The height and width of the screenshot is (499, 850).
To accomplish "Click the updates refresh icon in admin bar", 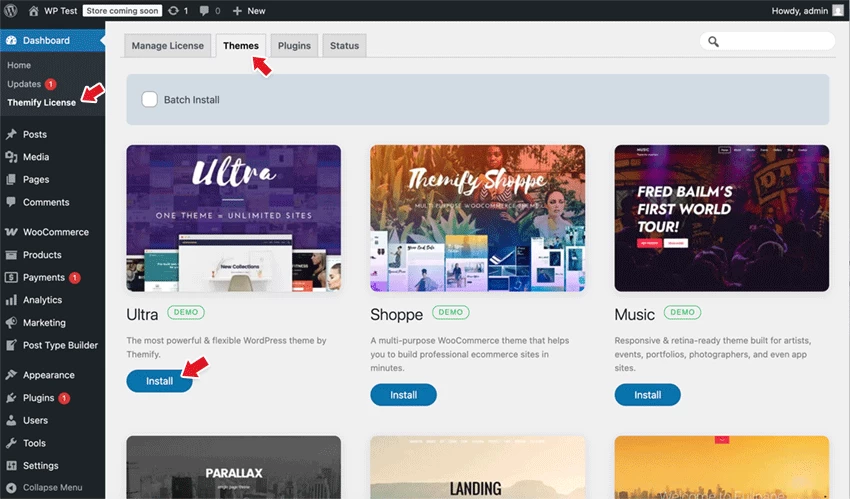I will click(173, 10).
